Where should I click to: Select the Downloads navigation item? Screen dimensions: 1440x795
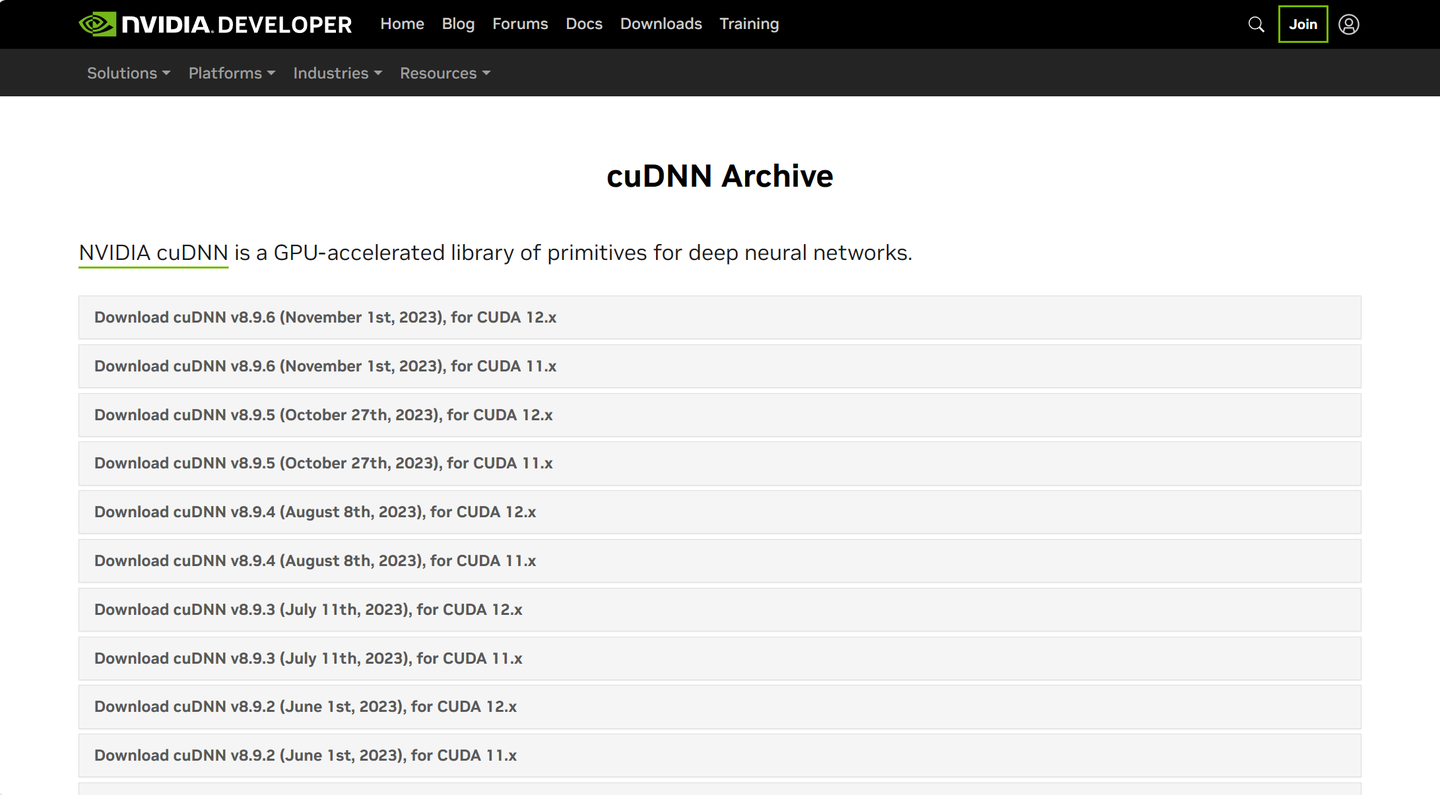661,23
